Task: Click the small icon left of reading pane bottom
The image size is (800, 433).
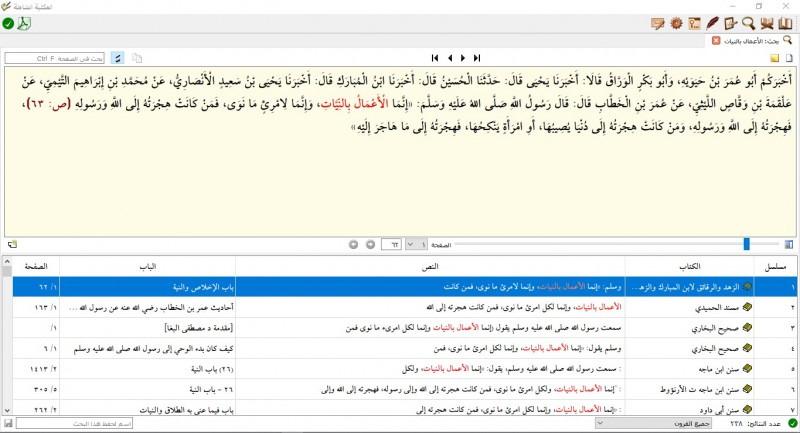Action: click(x=12, y=245)
